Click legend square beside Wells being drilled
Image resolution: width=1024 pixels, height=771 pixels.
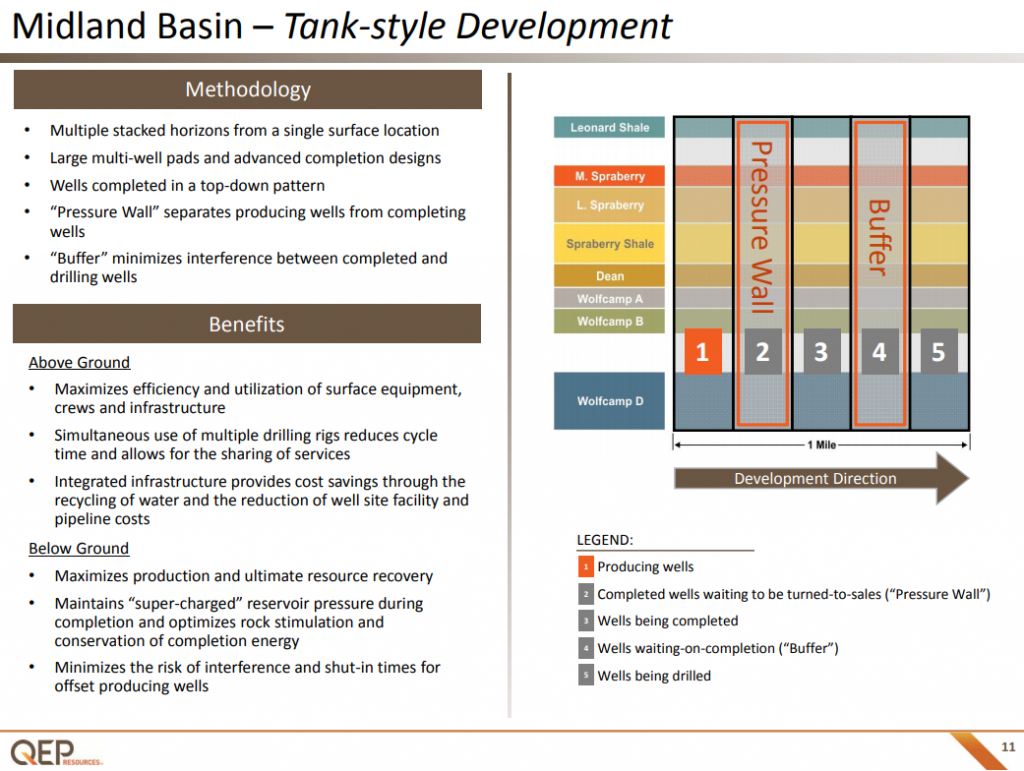click(x=585, y=676)
